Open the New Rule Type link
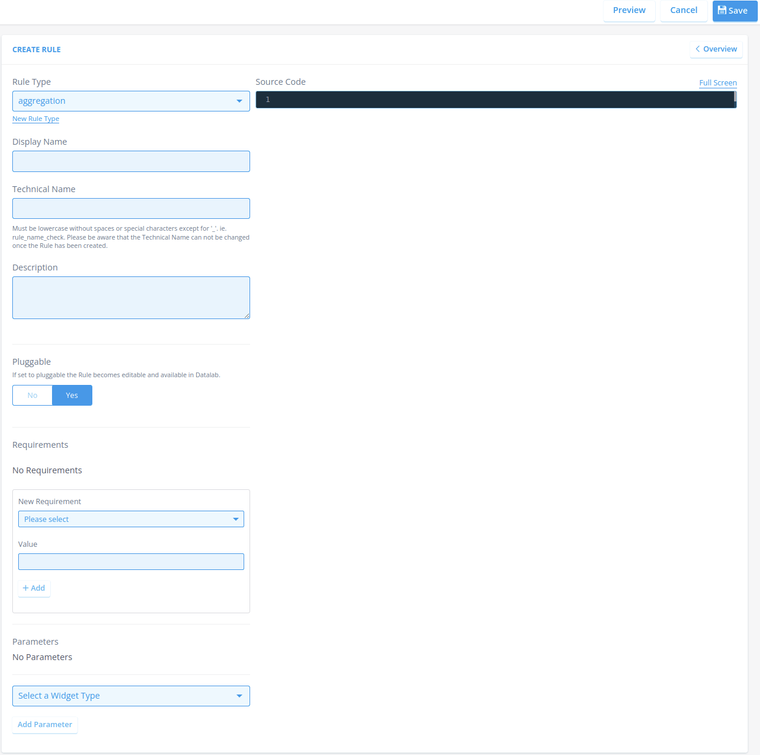Image resolution: width=760 pixels, height=755 pixels. [35, 119]
